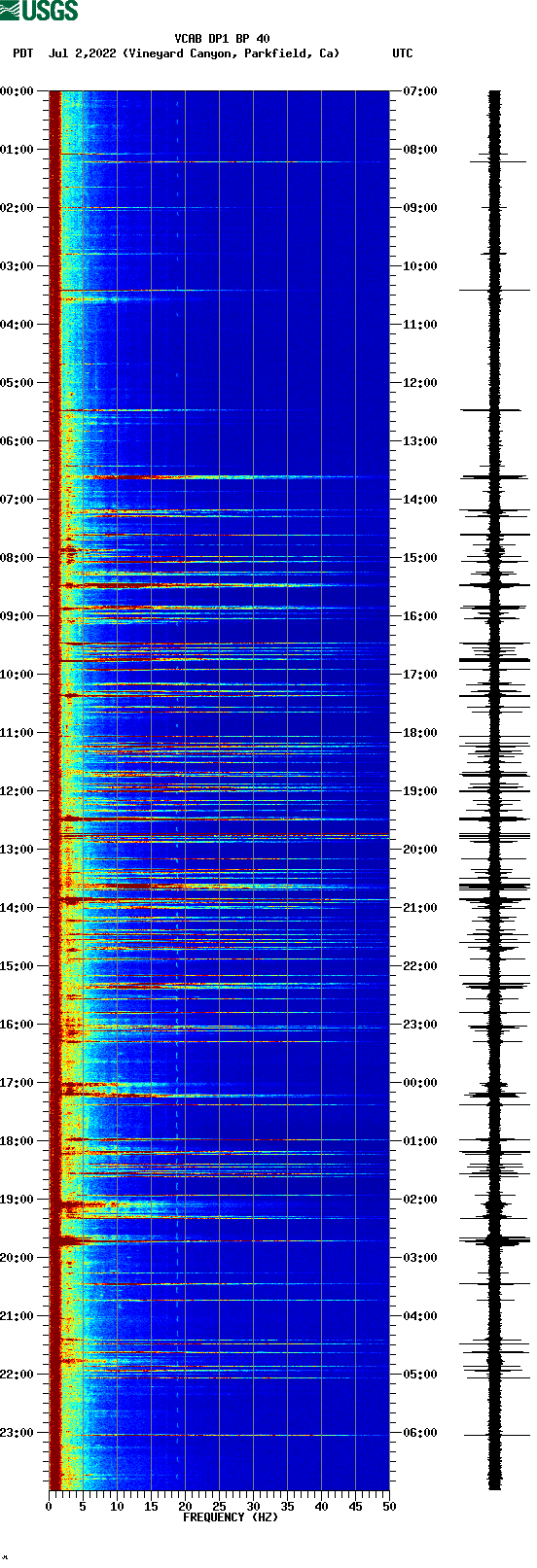
Task: Click the 14:00 PDT time label
Action: pos(18,908)
